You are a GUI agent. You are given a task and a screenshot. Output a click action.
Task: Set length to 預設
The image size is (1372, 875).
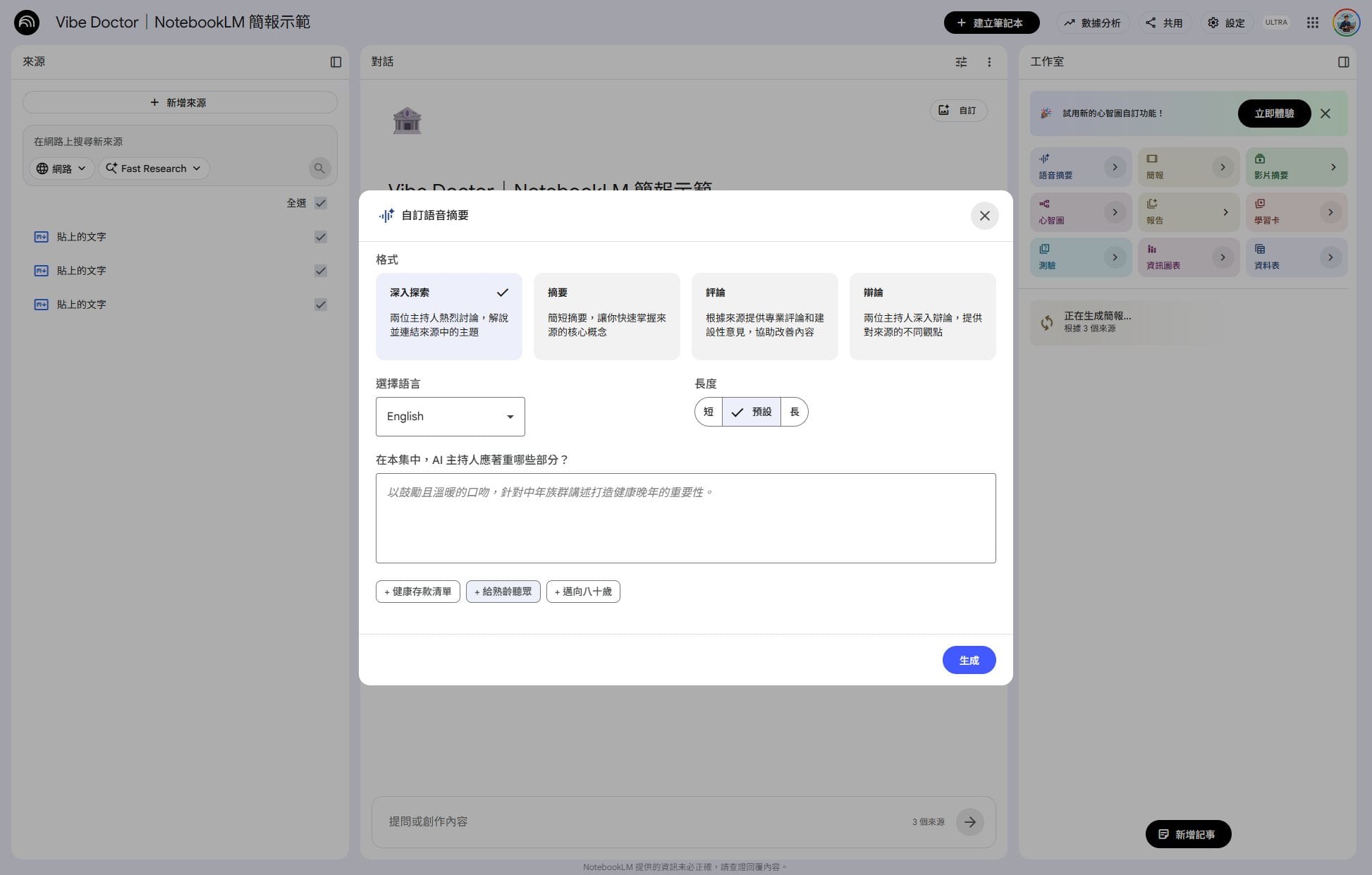[x=752, y=412]
